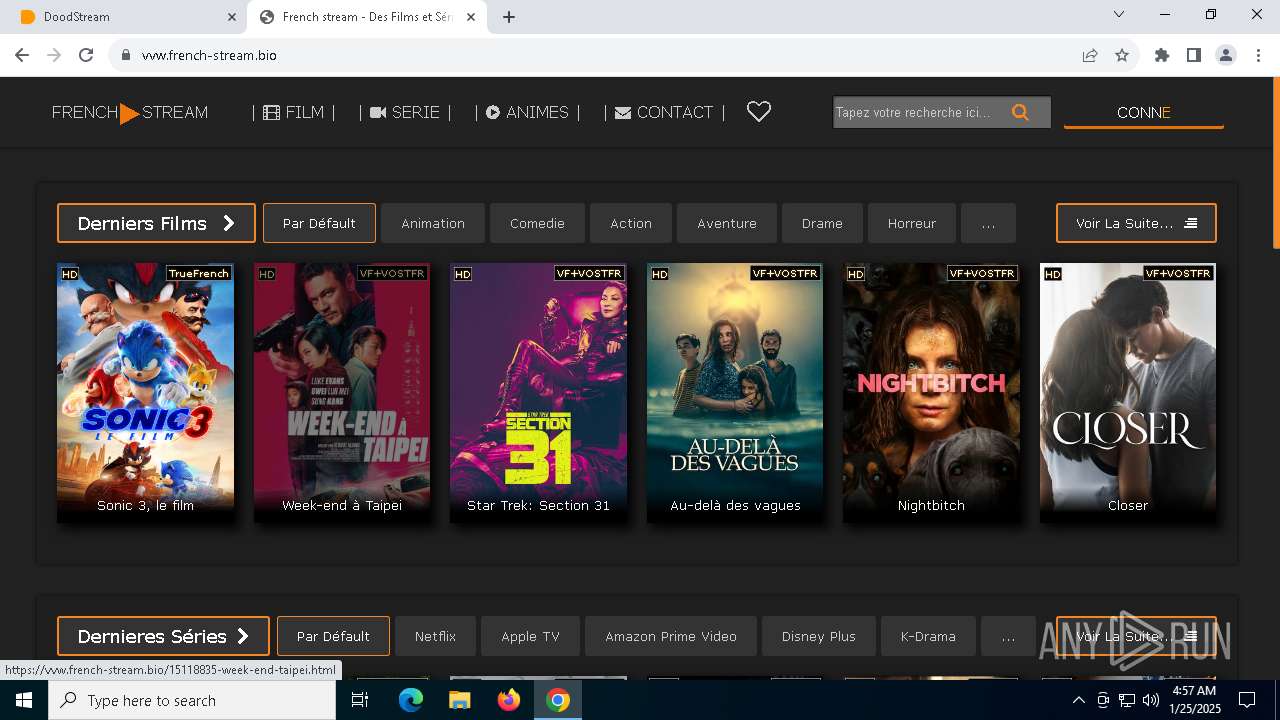The width and height of the screenshot is (1280, 720).
Task: Open Closer movie poster
Action: (1128, 392)
